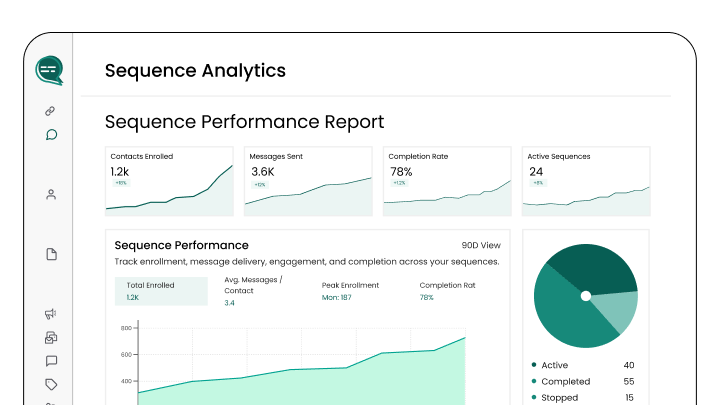
Task: Open the tag labels icon
Action: 51,384
